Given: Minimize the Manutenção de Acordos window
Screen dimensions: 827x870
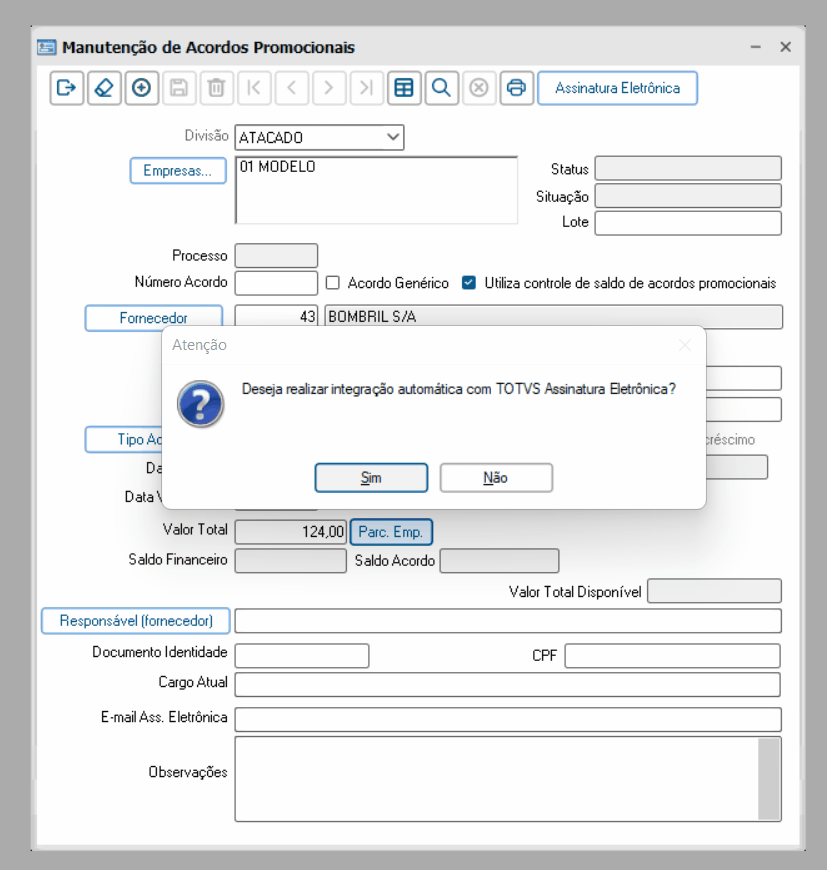Looking at the screenshot, I should point(755,47).
